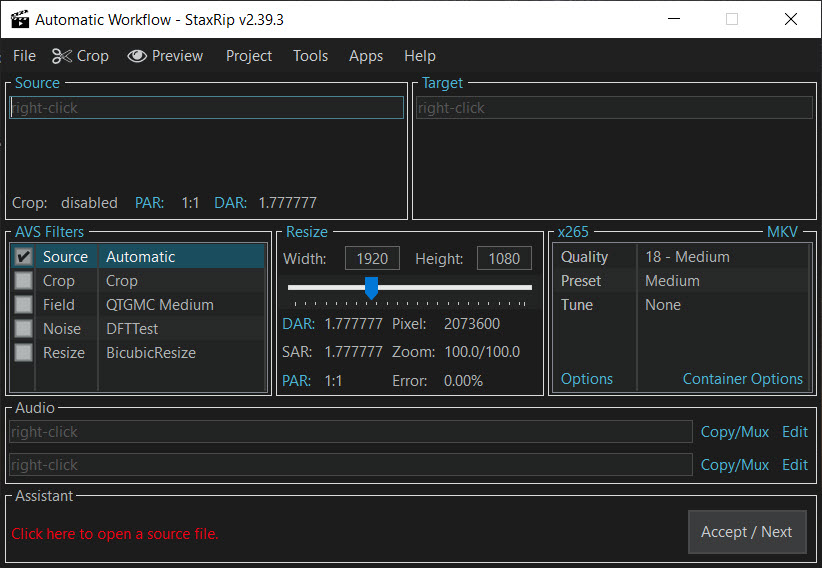Image resolution: width=822 pixels, height=568 pixels.
Task: Click the StaxRip clapperboard title bar icon
Action: 20,19
